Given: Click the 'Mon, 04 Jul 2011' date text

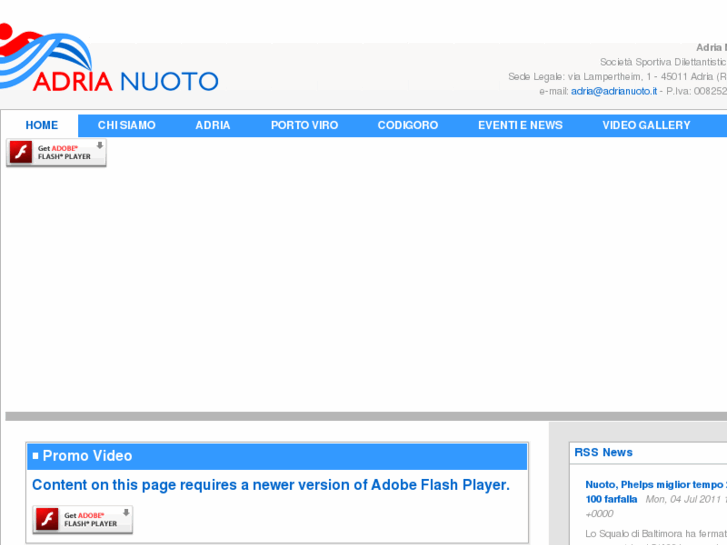Looking at the screenshot, I should click(x=683, y=500).
